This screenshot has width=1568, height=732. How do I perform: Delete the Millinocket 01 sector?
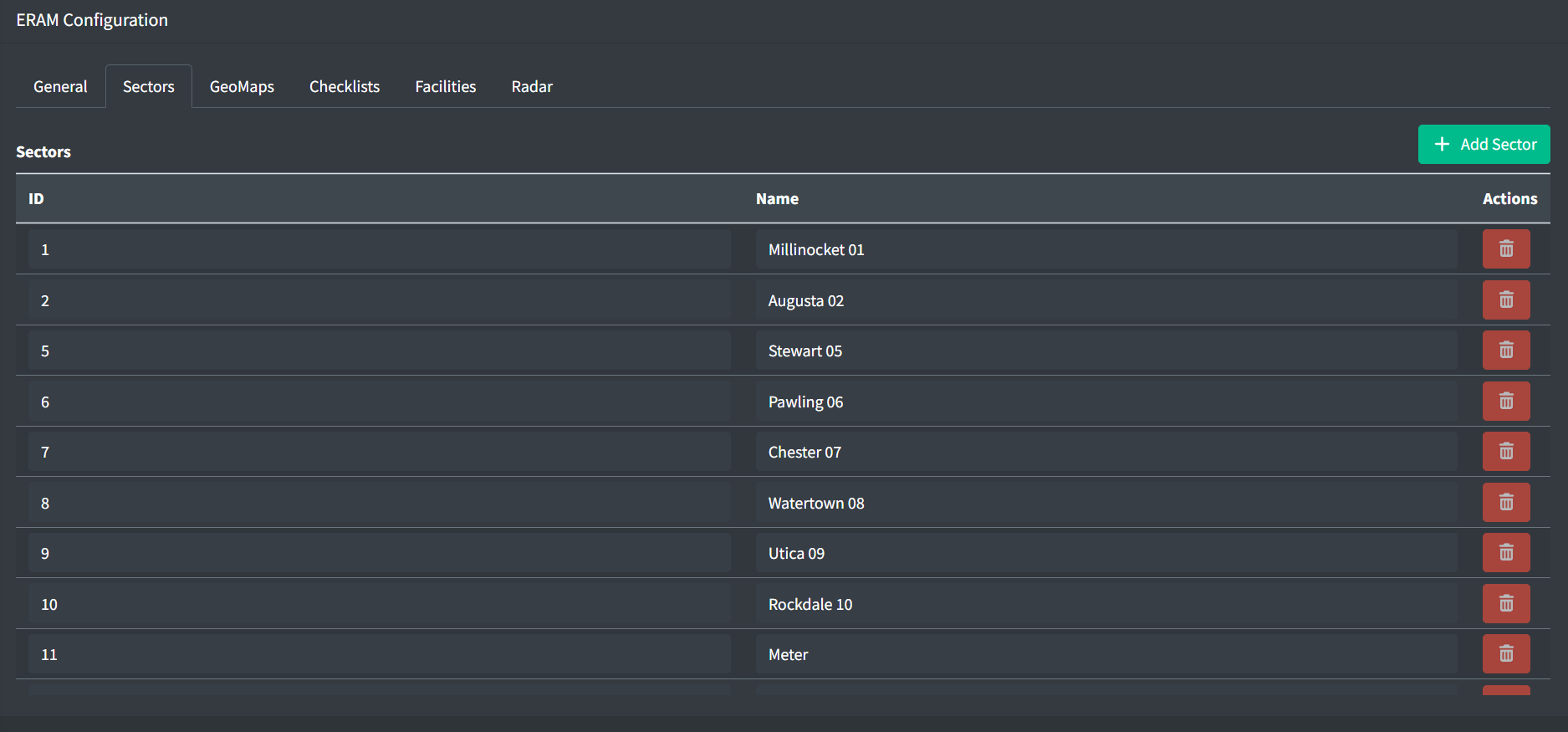(1506, 249)
